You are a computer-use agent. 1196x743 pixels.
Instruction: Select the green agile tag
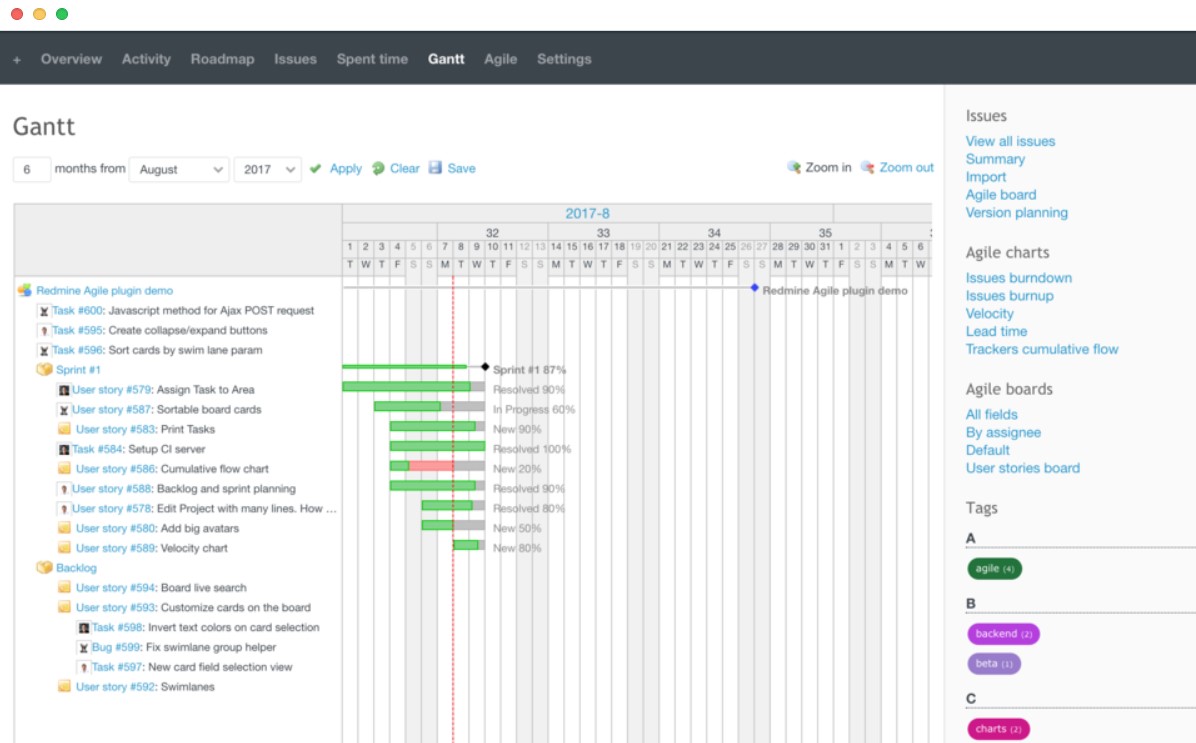point(994,569)
